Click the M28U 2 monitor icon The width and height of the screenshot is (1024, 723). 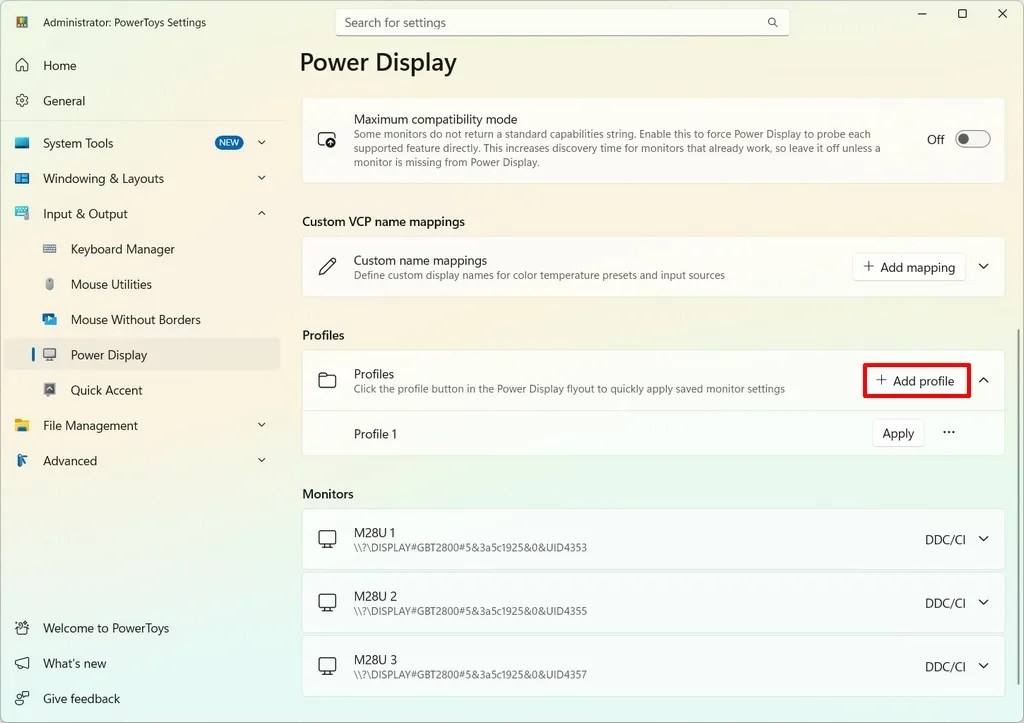click(327, 602)
